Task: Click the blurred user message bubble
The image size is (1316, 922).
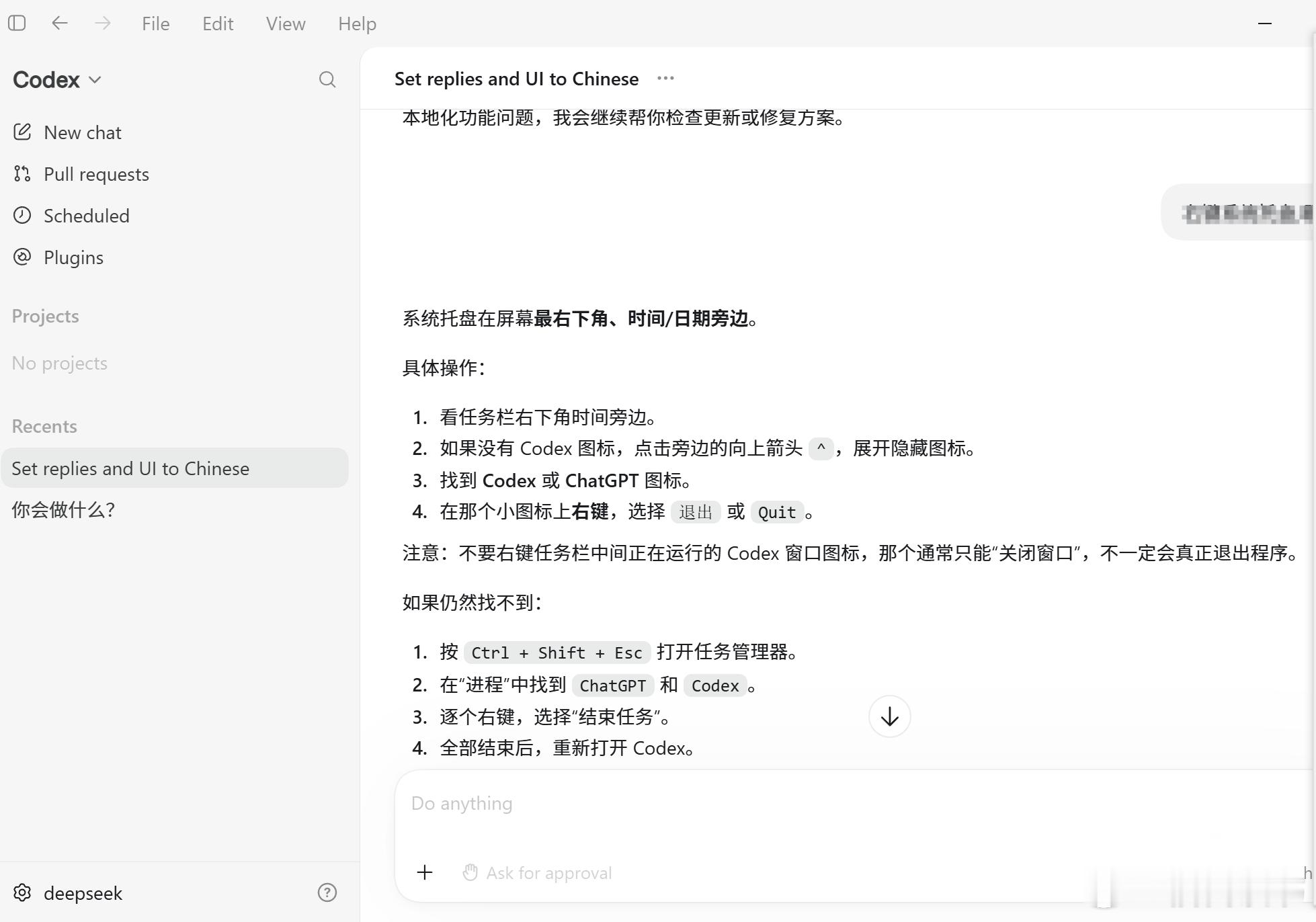Action: (1238, 212)
